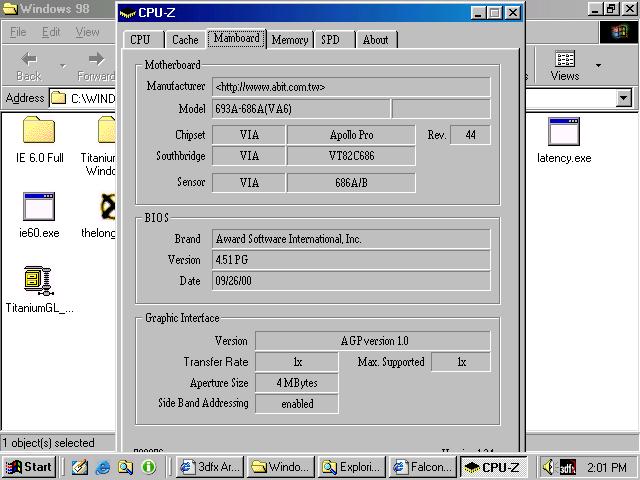640x480 pixels.
Task: Open the SPD tab
Action: coord(329,40)
